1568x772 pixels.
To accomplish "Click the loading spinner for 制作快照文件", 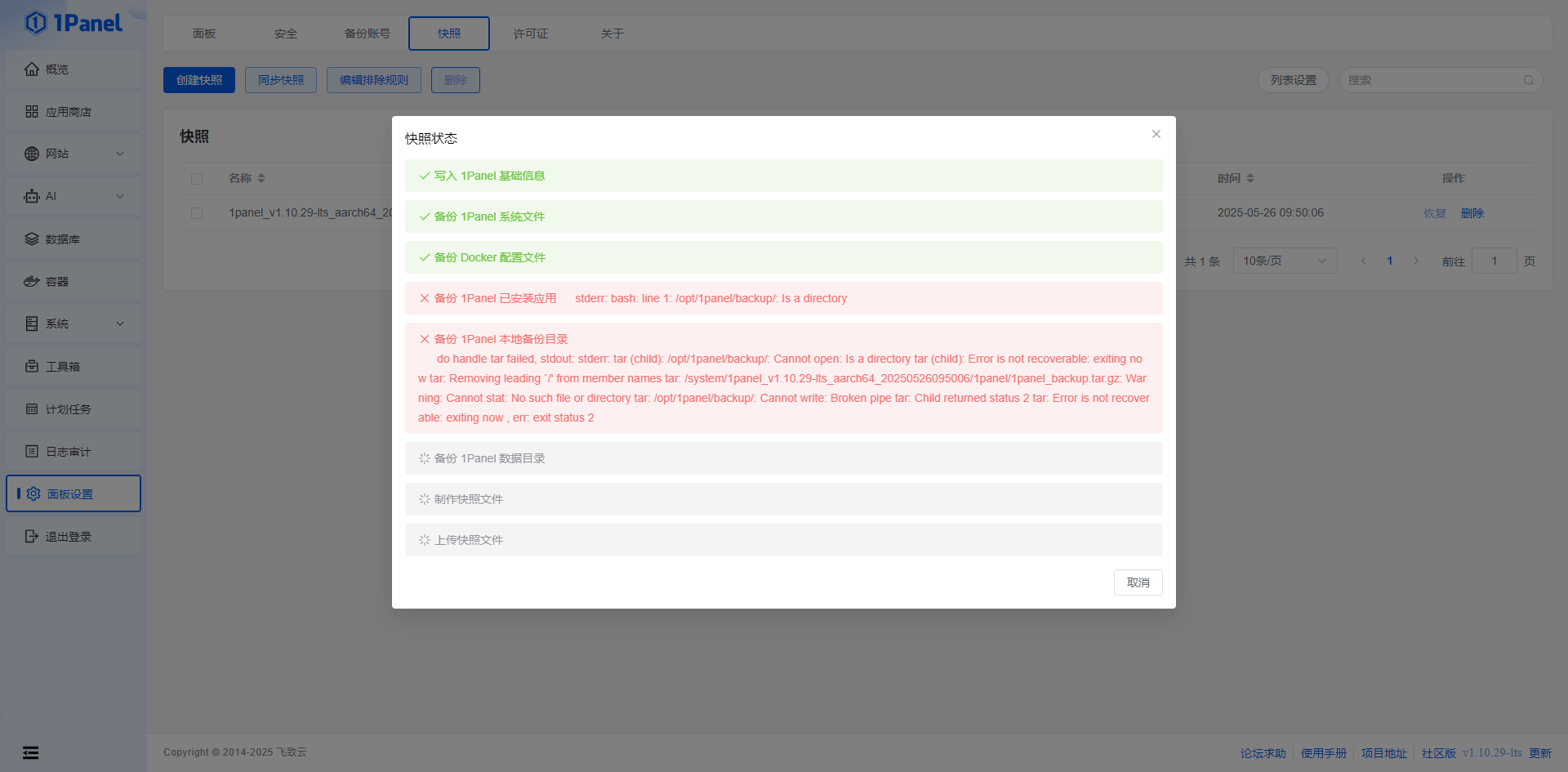I will 425,499.
